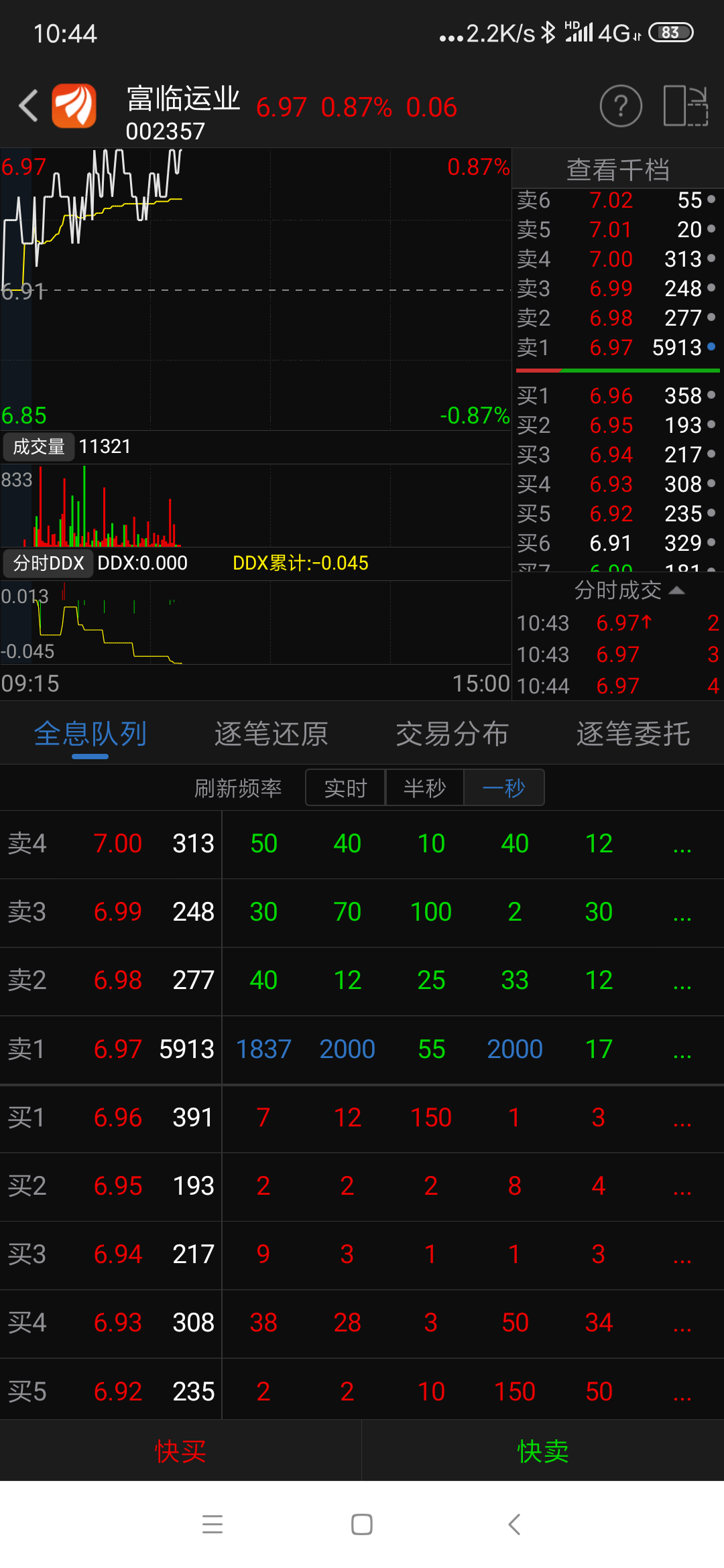The image size is (724, 1568).
Task: Tap the dot beside 卖6 quantity 55
Action: tap(711, 200)
